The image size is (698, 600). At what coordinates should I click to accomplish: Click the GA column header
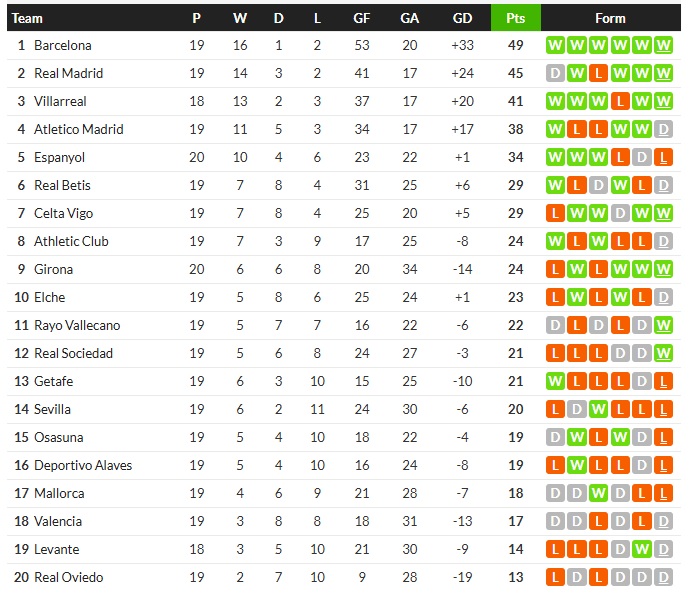click(x=410, y=18)
